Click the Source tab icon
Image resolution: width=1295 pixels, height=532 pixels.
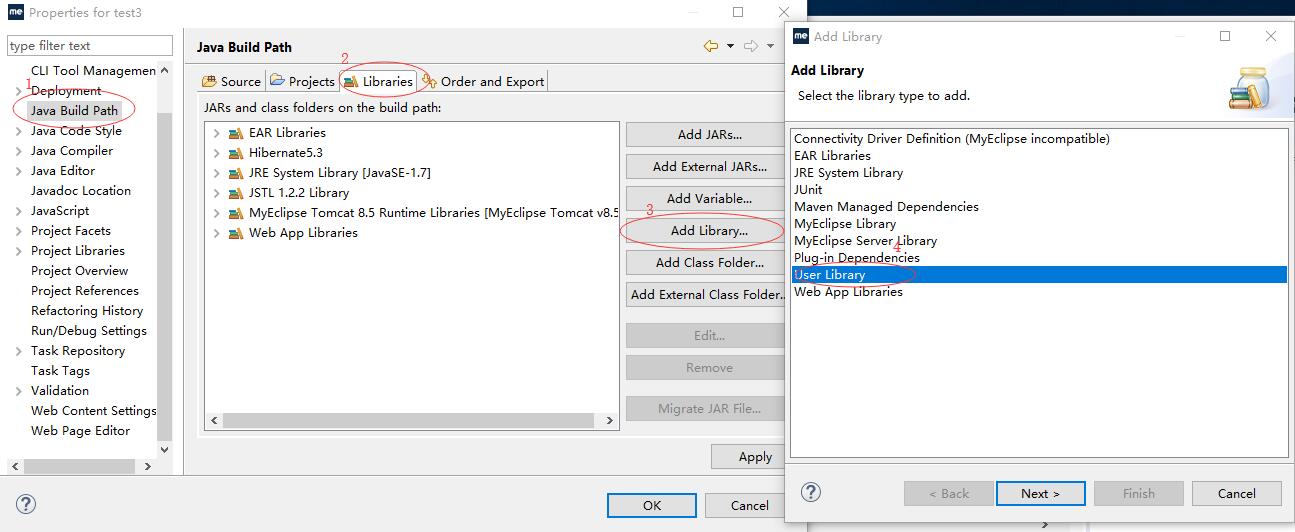tap(210, 81)
